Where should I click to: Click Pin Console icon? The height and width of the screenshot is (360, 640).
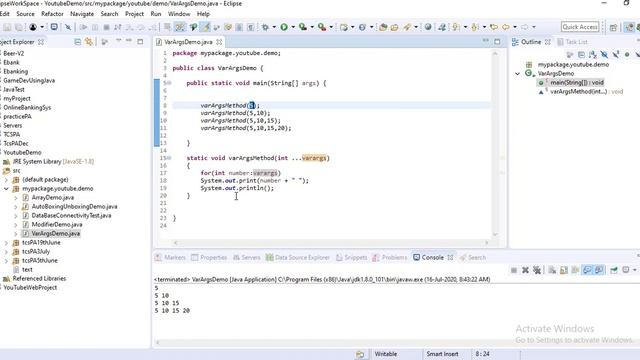613,270
